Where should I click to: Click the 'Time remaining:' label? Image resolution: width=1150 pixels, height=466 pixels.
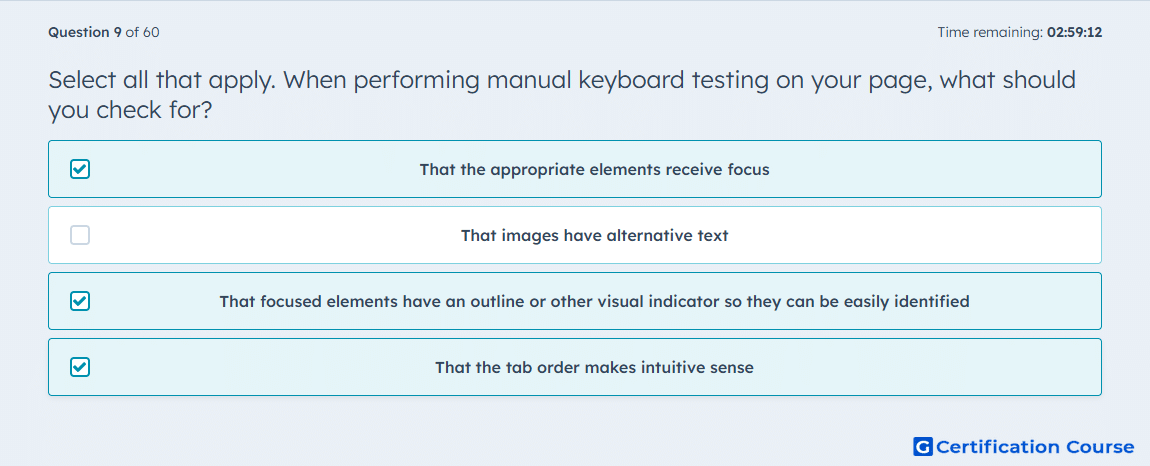point(989,32)
